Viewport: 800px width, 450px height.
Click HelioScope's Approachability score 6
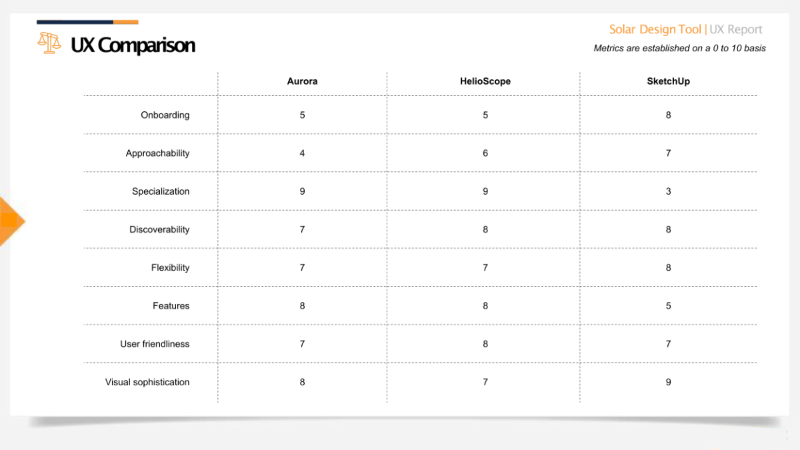tap(485, 154)
